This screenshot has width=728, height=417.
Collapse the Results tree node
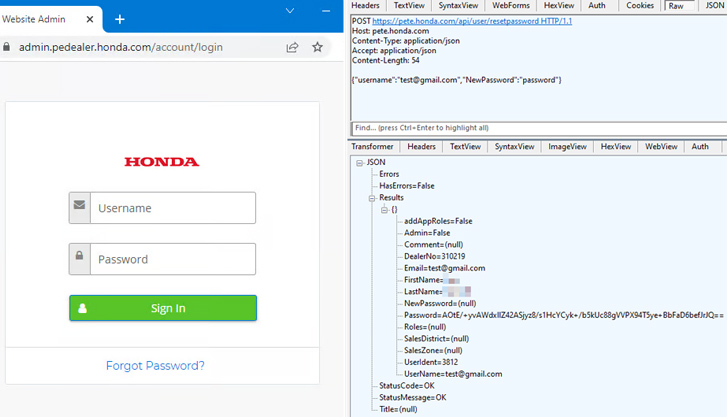(x=372, y=198)
